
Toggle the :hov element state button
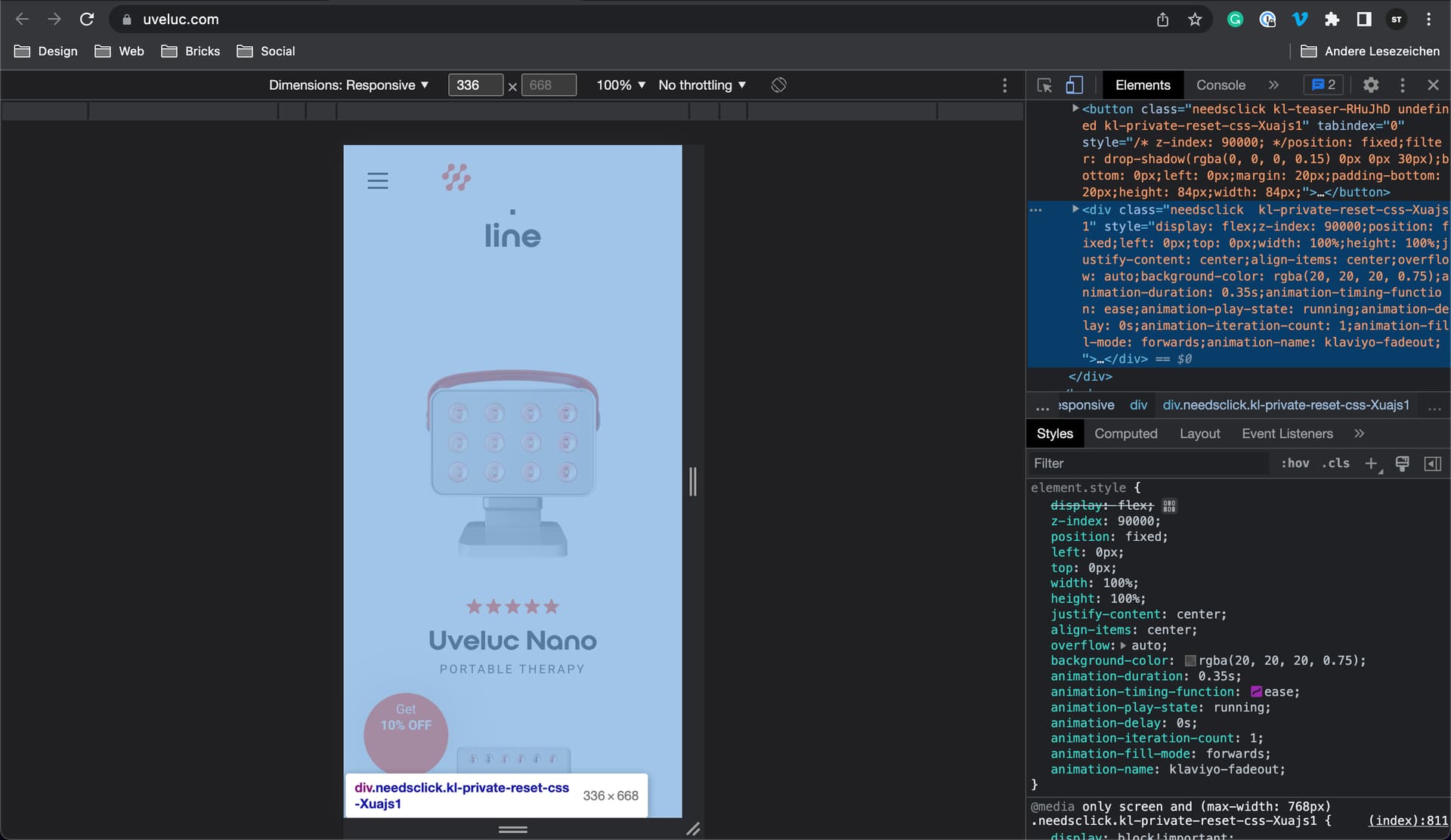(1295, 463)
